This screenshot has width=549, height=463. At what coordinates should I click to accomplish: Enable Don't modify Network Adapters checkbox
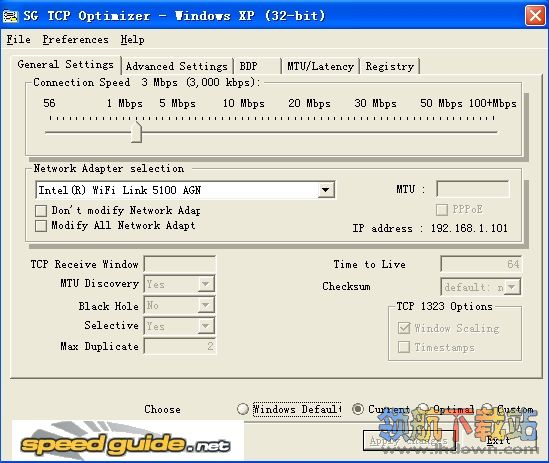[x=41, y=211]
